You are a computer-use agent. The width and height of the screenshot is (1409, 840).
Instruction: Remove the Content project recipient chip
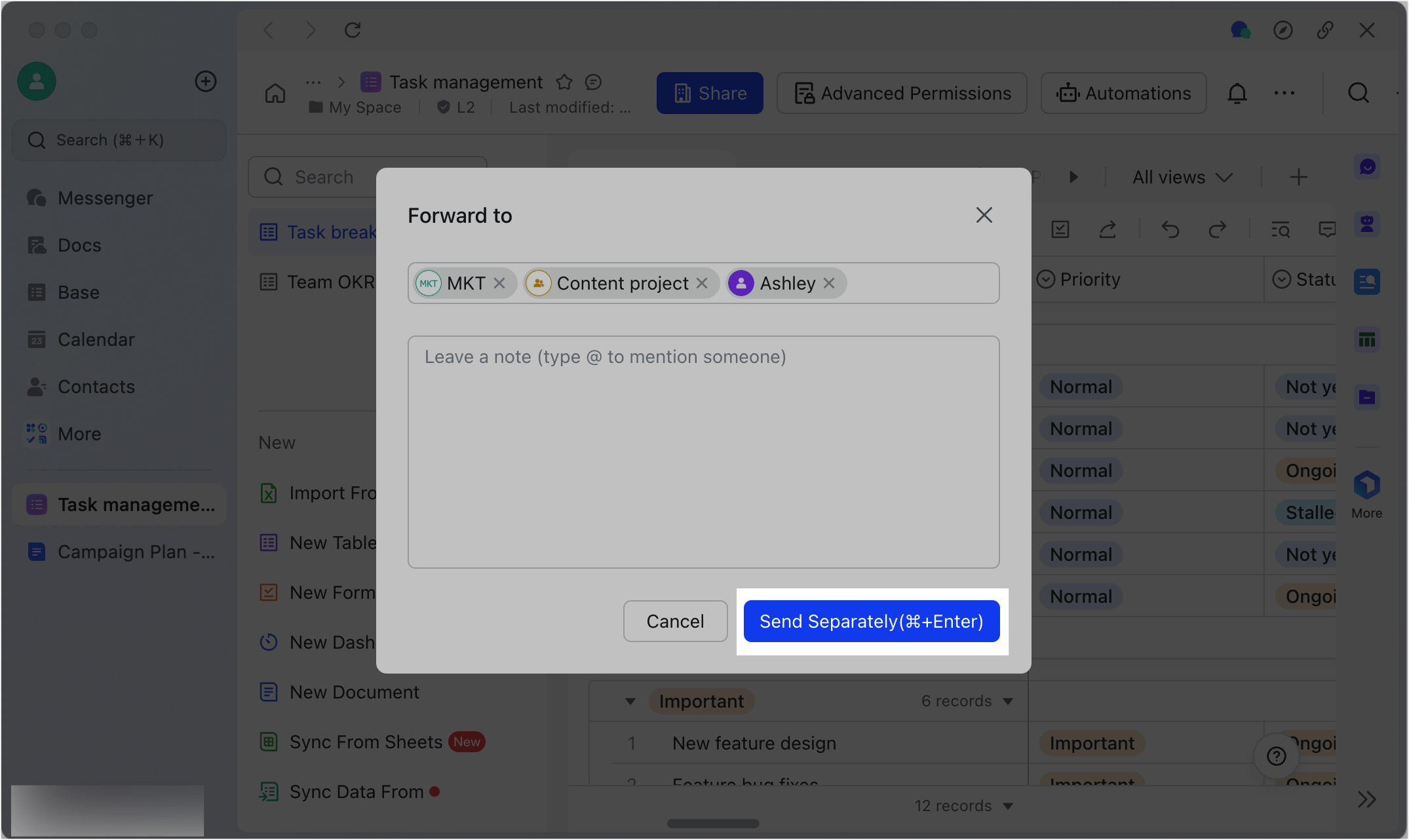(703, 283)
